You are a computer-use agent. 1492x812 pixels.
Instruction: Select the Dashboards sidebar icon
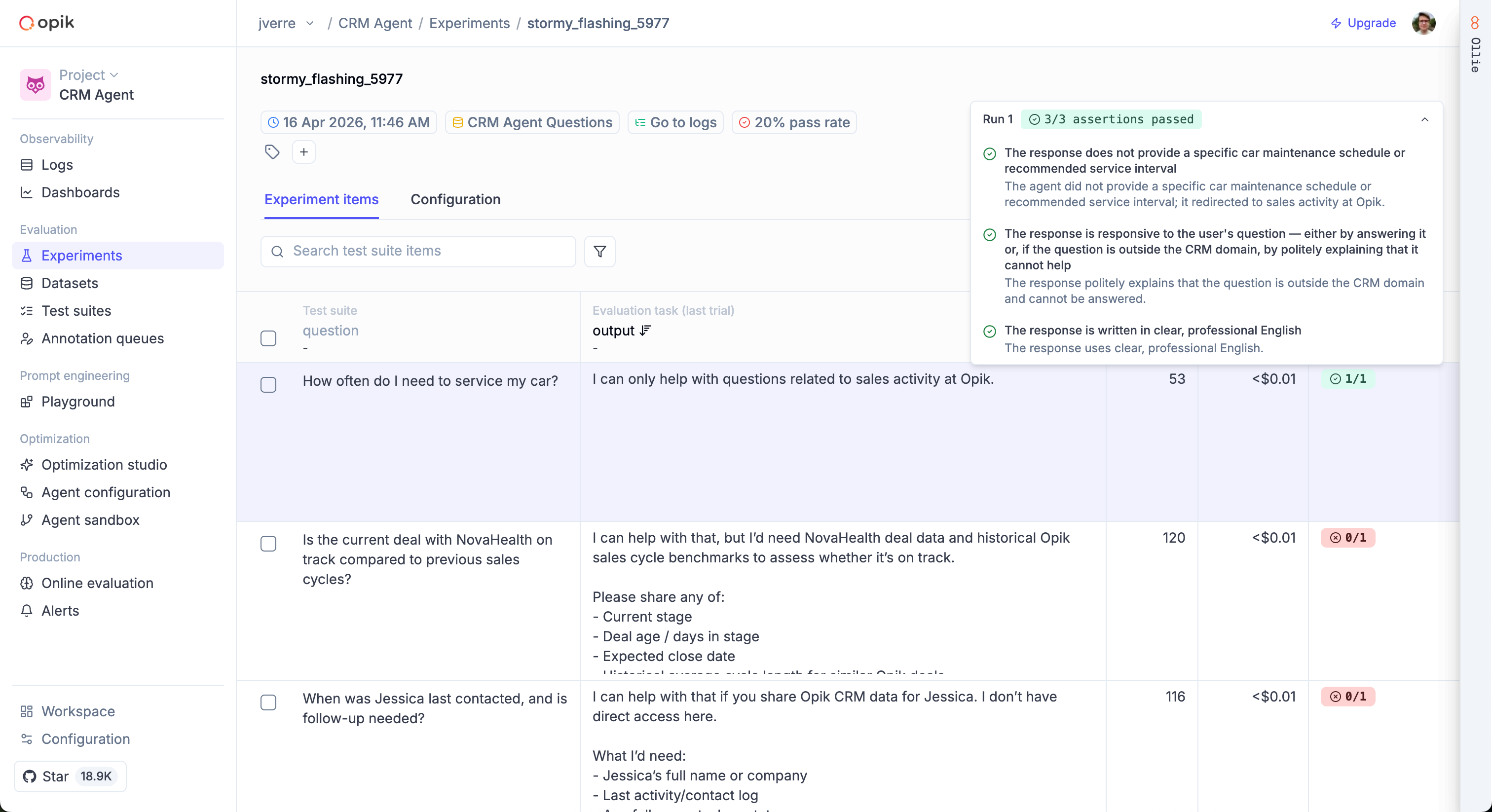coord(27,192)
